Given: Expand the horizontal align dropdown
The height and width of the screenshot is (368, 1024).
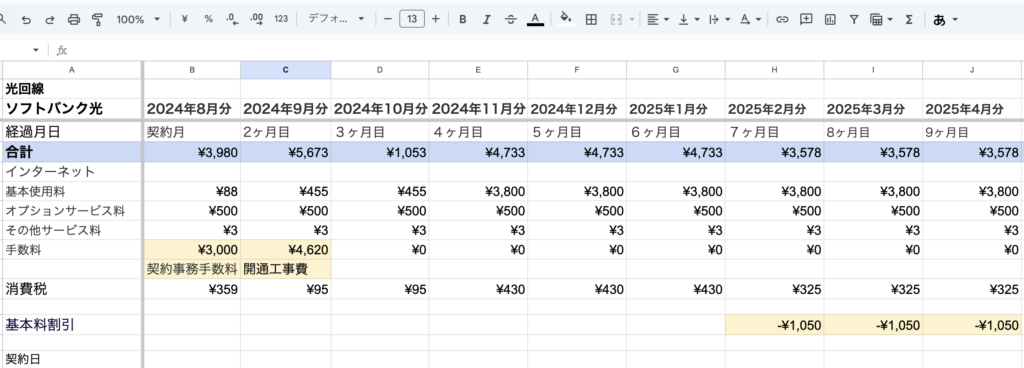Looking at the screenshot, I should tap(658, 20).
